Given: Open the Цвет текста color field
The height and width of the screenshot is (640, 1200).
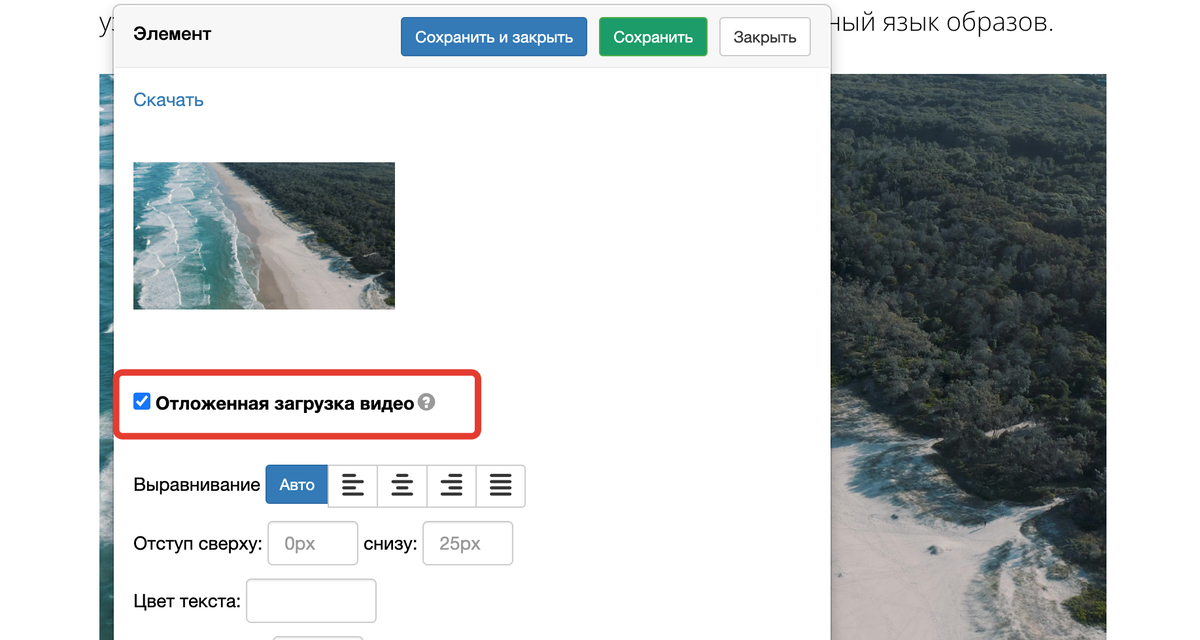Looking at the screenshot, I should [x=311, y=601].
